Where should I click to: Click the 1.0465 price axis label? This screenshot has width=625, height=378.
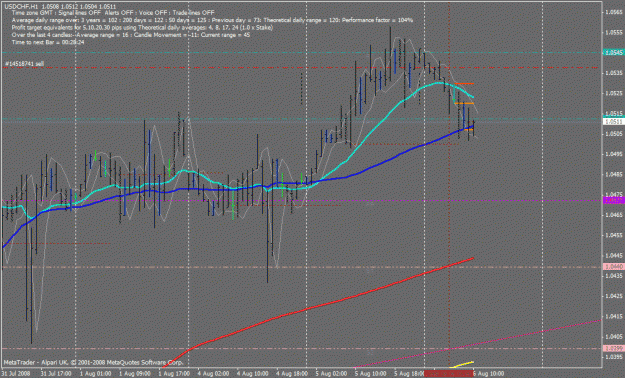614,215
